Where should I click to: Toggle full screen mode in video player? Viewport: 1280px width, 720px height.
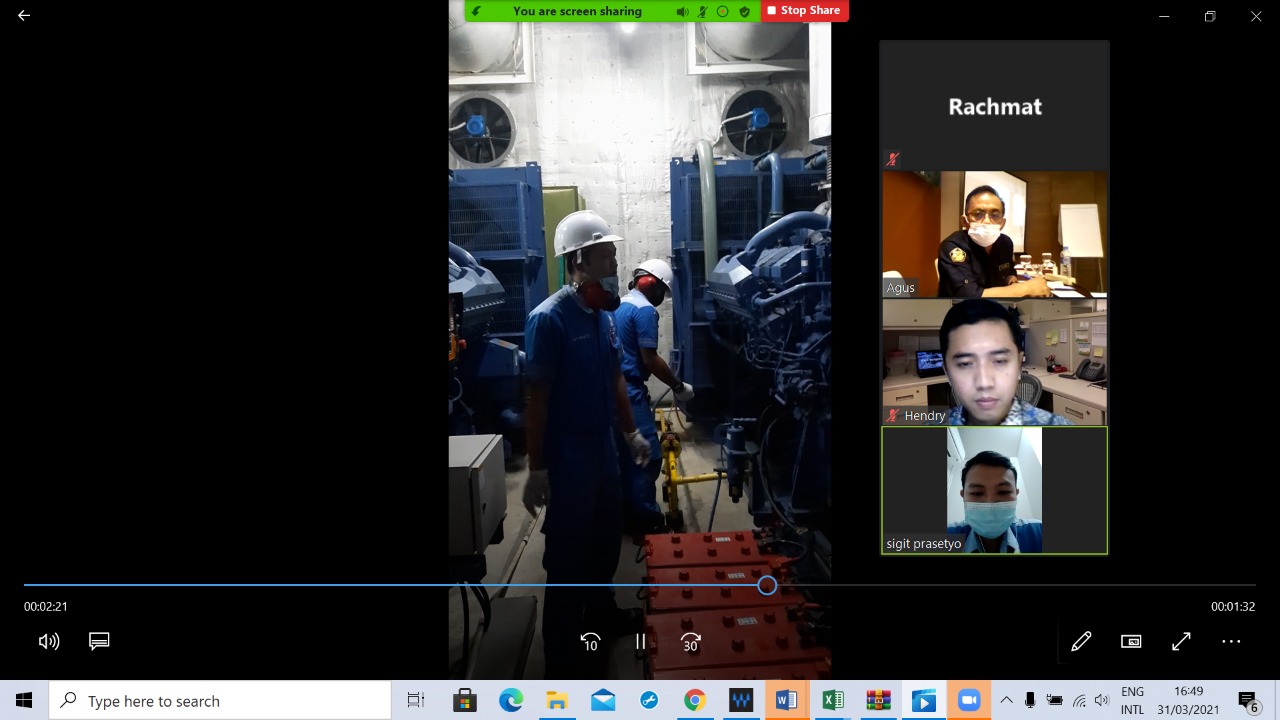click(1181, 642)
